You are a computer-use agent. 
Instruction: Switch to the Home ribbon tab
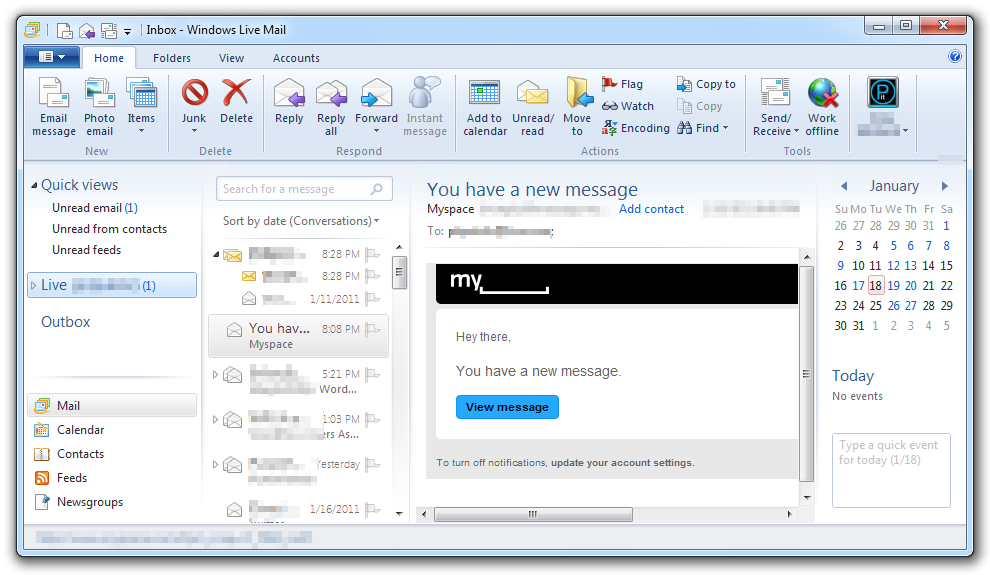pyautogui.click(x=109, y=58)
